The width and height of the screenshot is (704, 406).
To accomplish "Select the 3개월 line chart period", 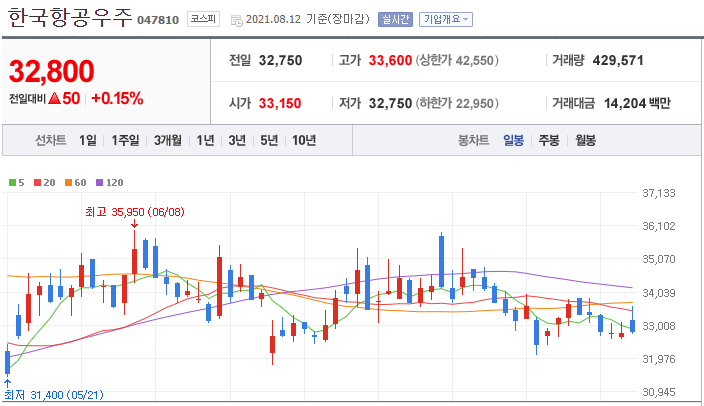I will (x=168, y=140).
